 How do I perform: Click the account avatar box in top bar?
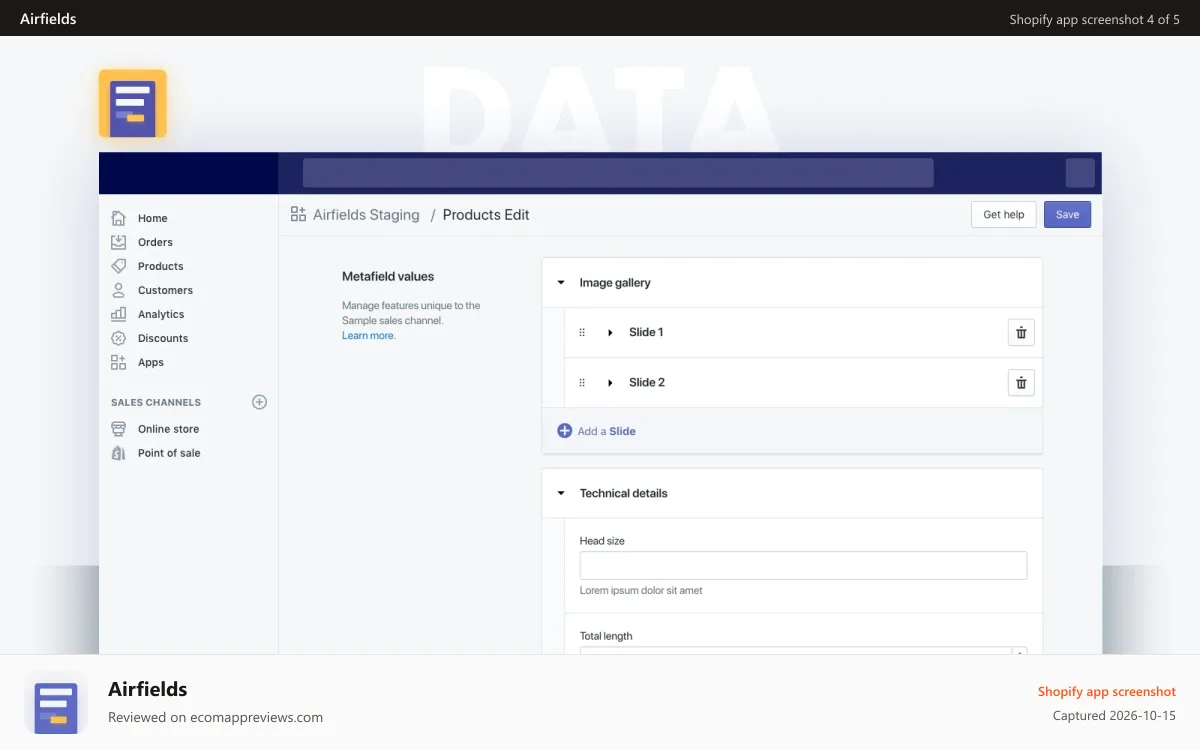click(x=1080, y=173)
